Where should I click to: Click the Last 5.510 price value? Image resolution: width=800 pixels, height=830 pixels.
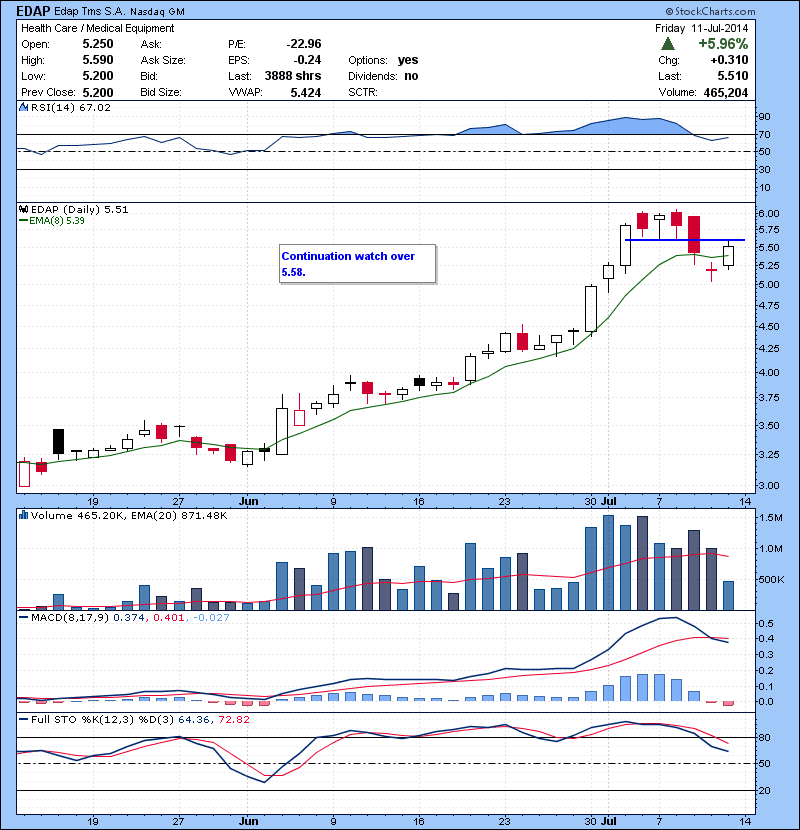[733, 76]
